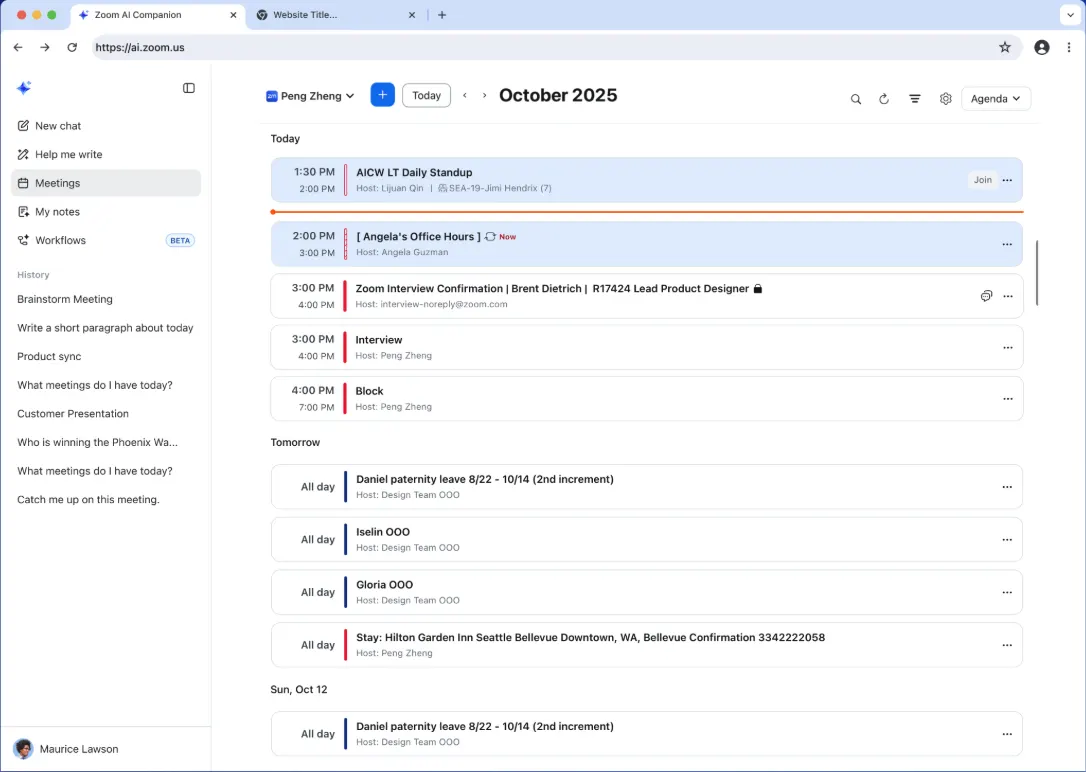Open the Agenda view dropdown
1086x772 pixels.
(996, 98)
